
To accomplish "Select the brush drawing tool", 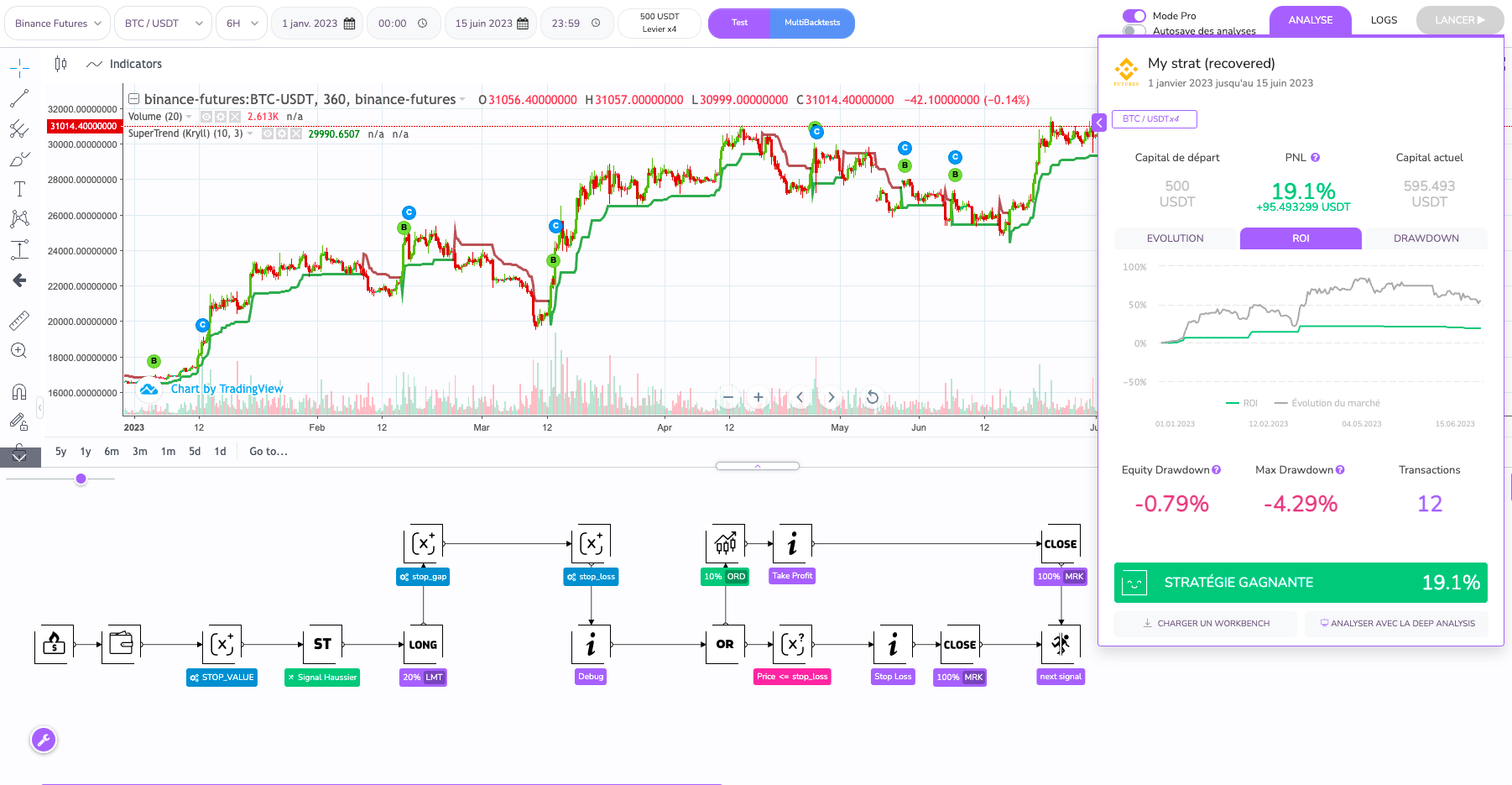I will pyautogui.click(x=19, y=159).
